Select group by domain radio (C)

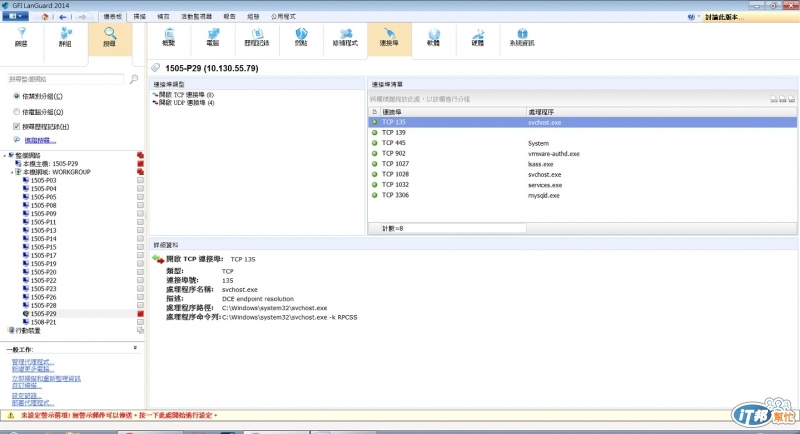[x=16, y=96]
